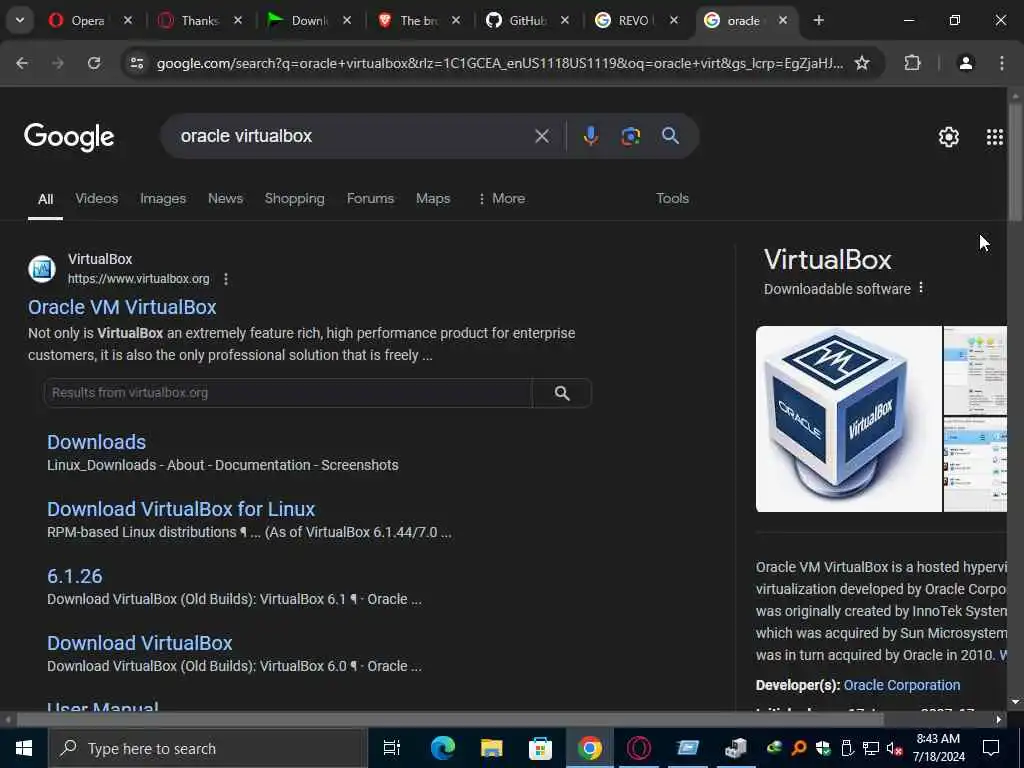Open the notifications action center
1024x768 pixels.
coord(991,748)
